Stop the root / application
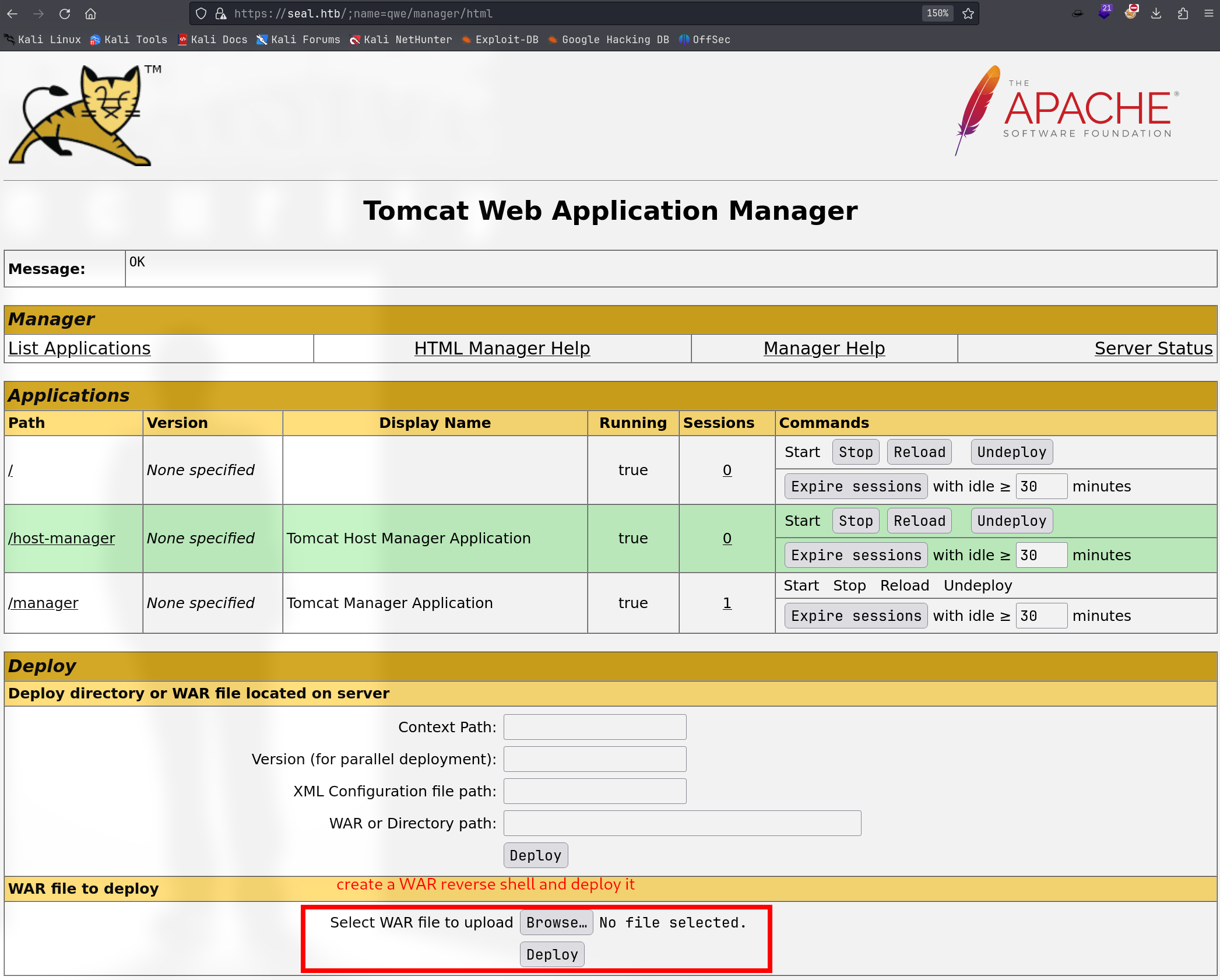 point(855,452)
